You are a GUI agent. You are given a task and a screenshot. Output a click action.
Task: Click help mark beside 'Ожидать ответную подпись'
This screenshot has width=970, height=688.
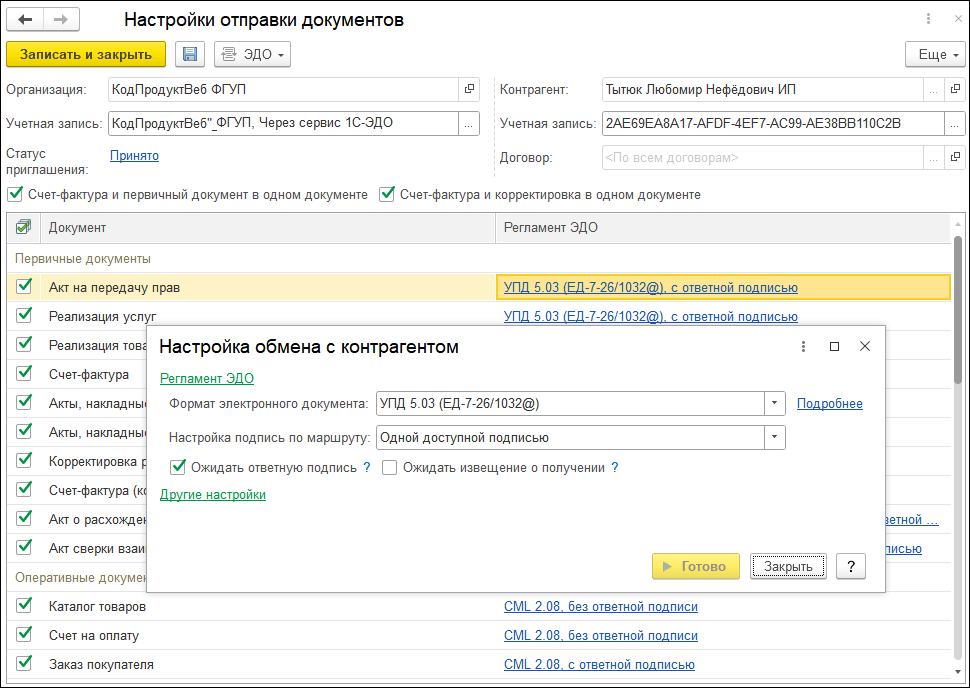[367, 467]
